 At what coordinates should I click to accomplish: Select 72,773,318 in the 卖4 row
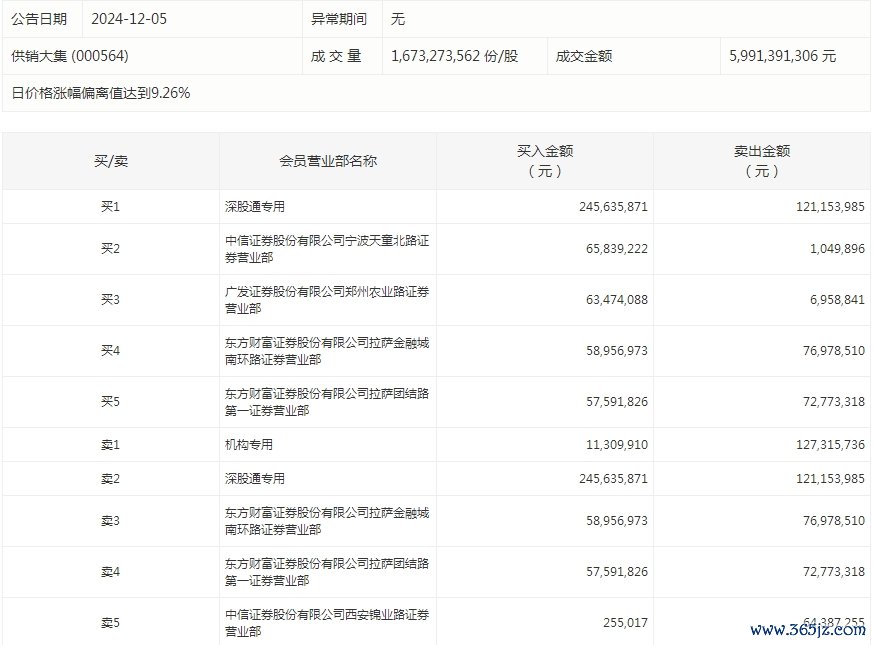[833, 571]
